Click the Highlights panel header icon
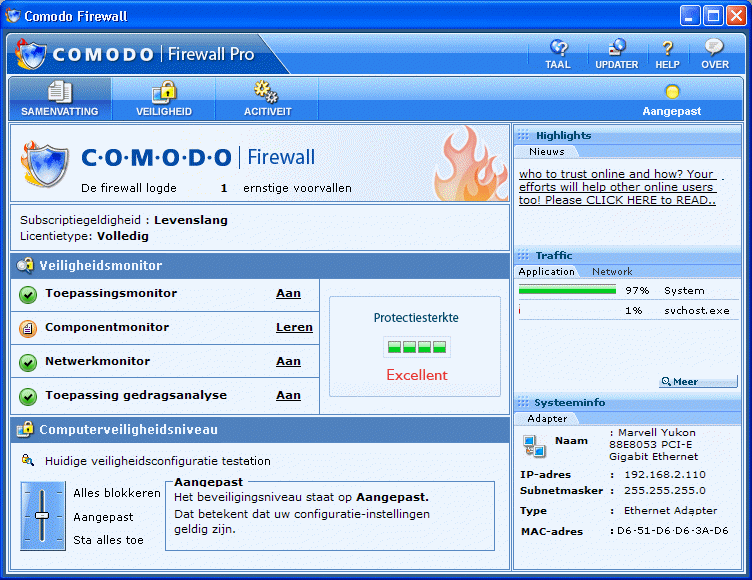This screenshot has height=580, width=752. click(x=523, y=135)
